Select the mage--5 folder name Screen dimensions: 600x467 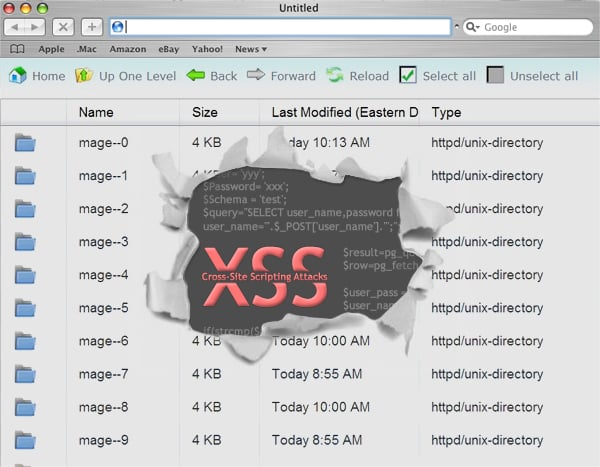pos(103,308)
